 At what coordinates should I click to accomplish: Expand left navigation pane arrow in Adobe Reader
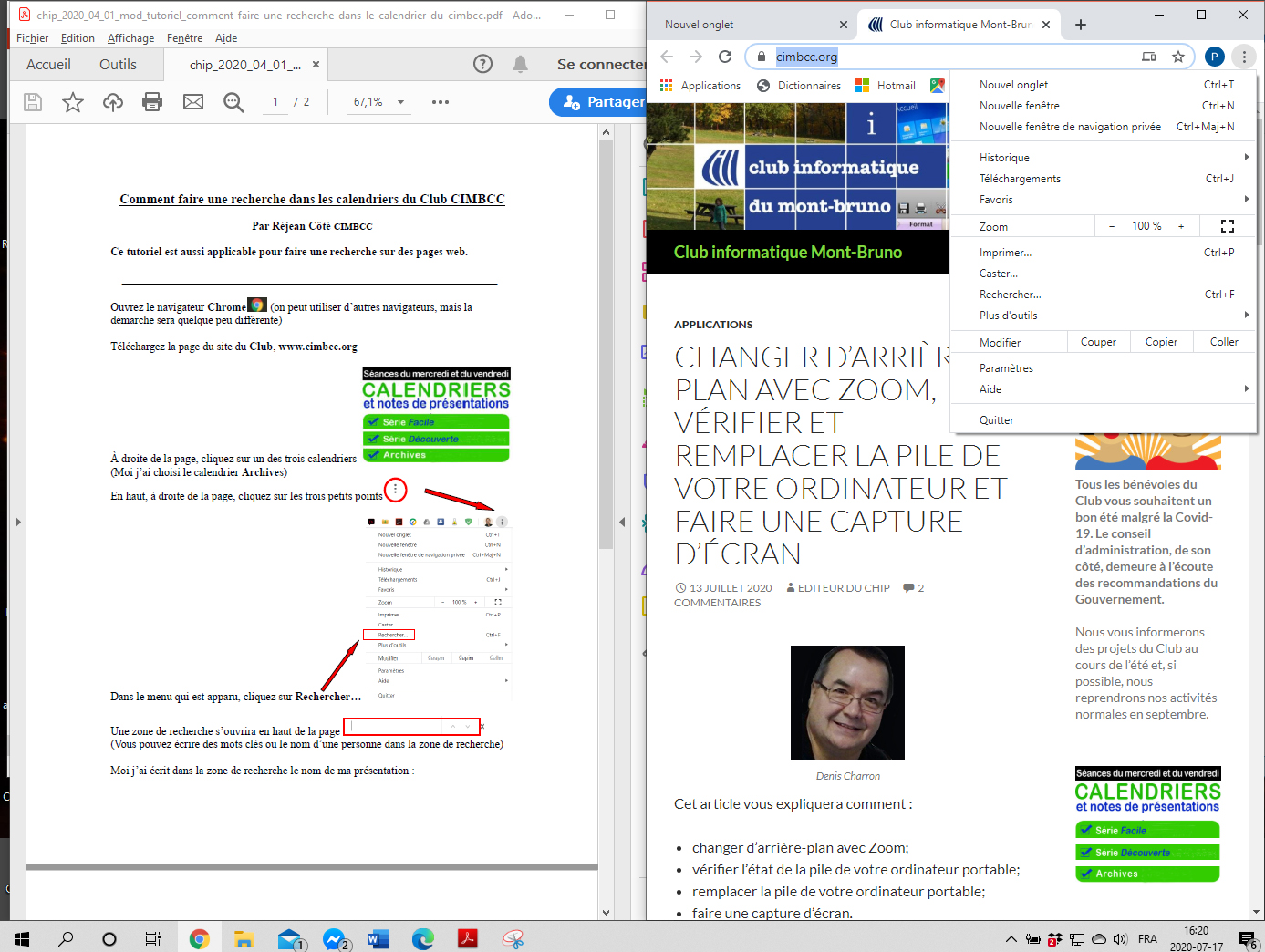[x=17, y=523]
